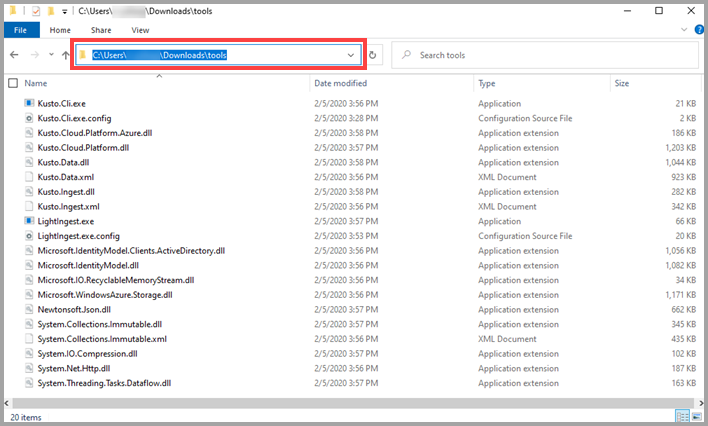The height and width of the screenshot is (426, 708).
Task: Sort by the Name column header
Action: click(36, 83)
